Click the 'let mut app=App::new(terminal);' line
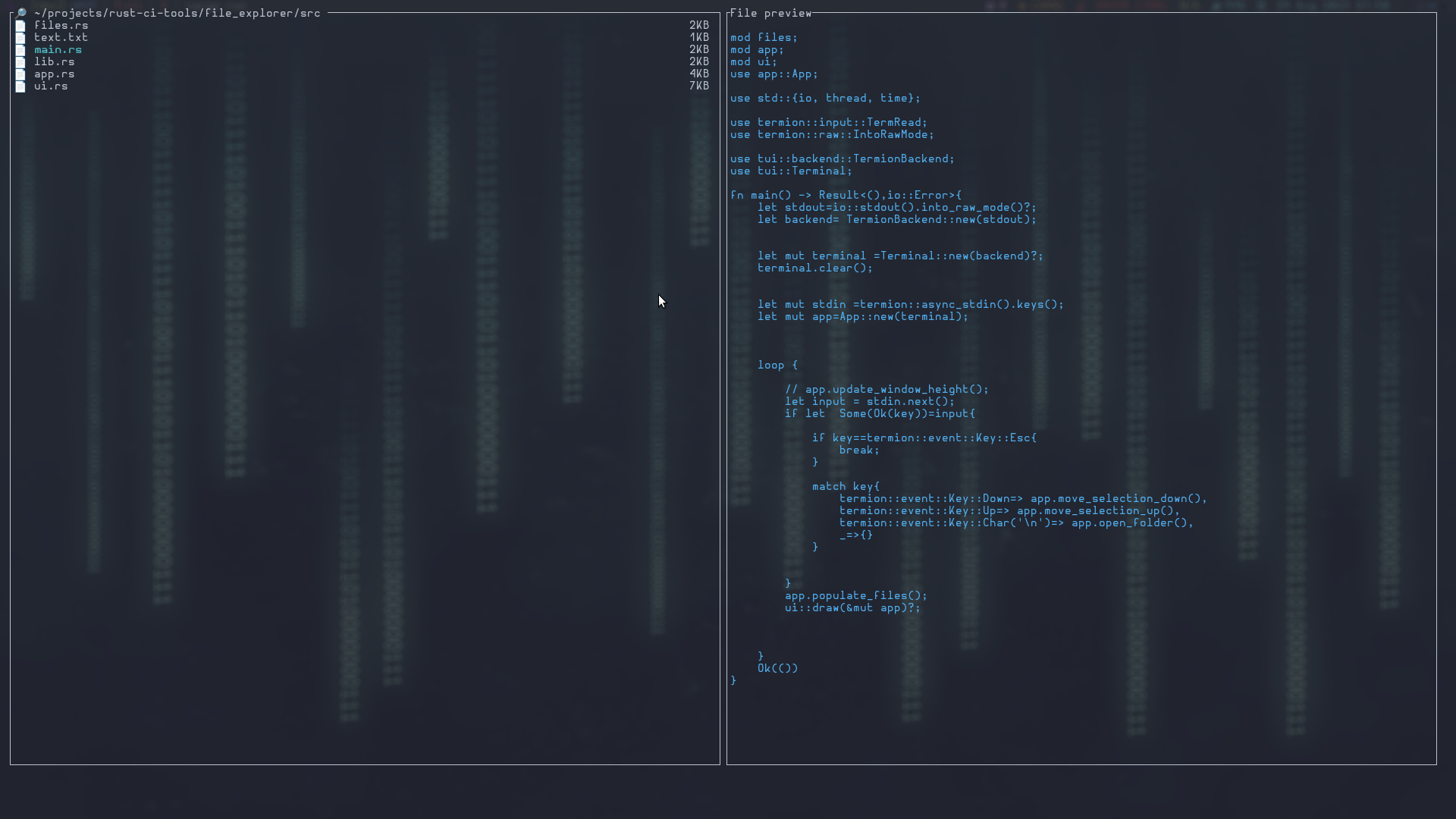 (x=862, y=316)
